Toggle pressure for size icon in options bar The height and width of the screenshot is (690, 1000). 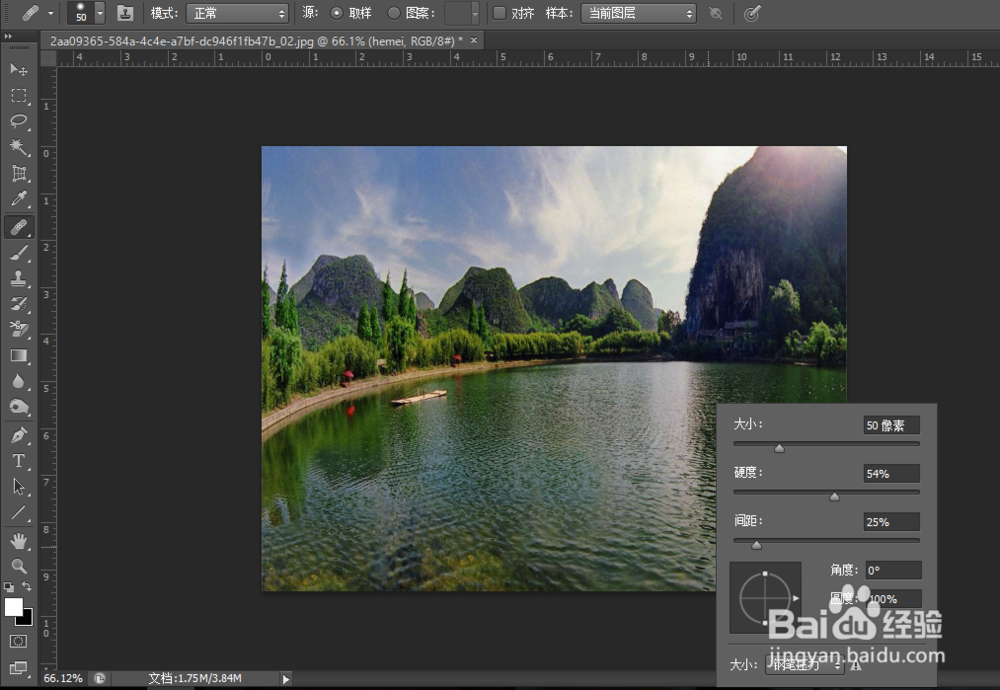click(x=753, y=13)
